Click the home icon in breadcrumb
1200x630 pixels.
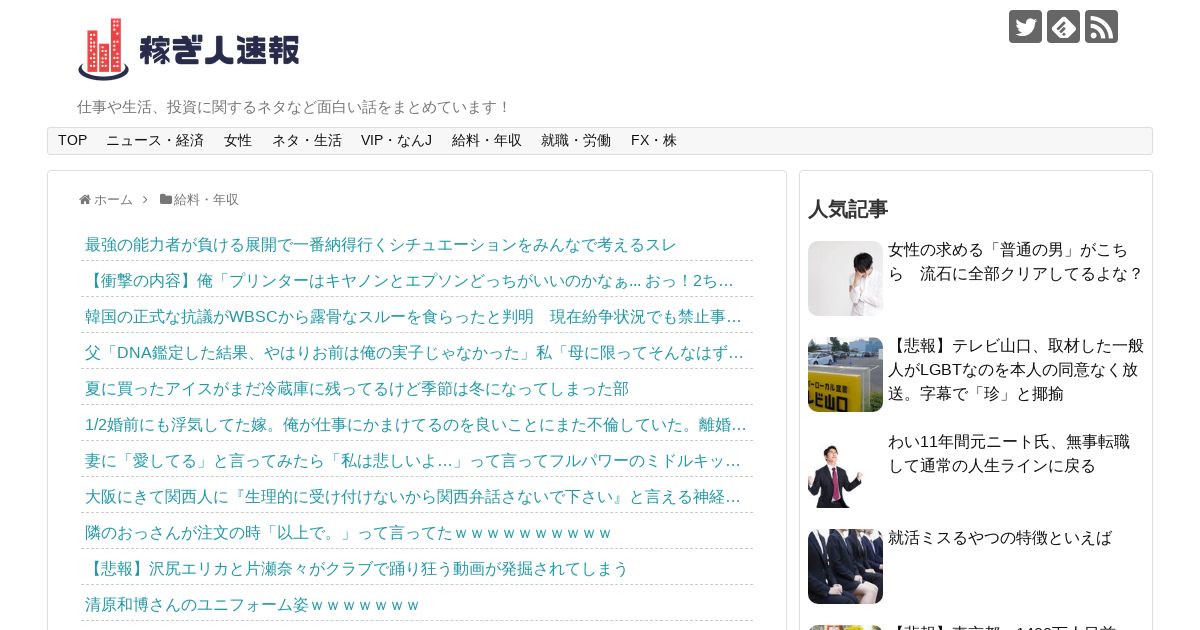[x=85, y=199]
